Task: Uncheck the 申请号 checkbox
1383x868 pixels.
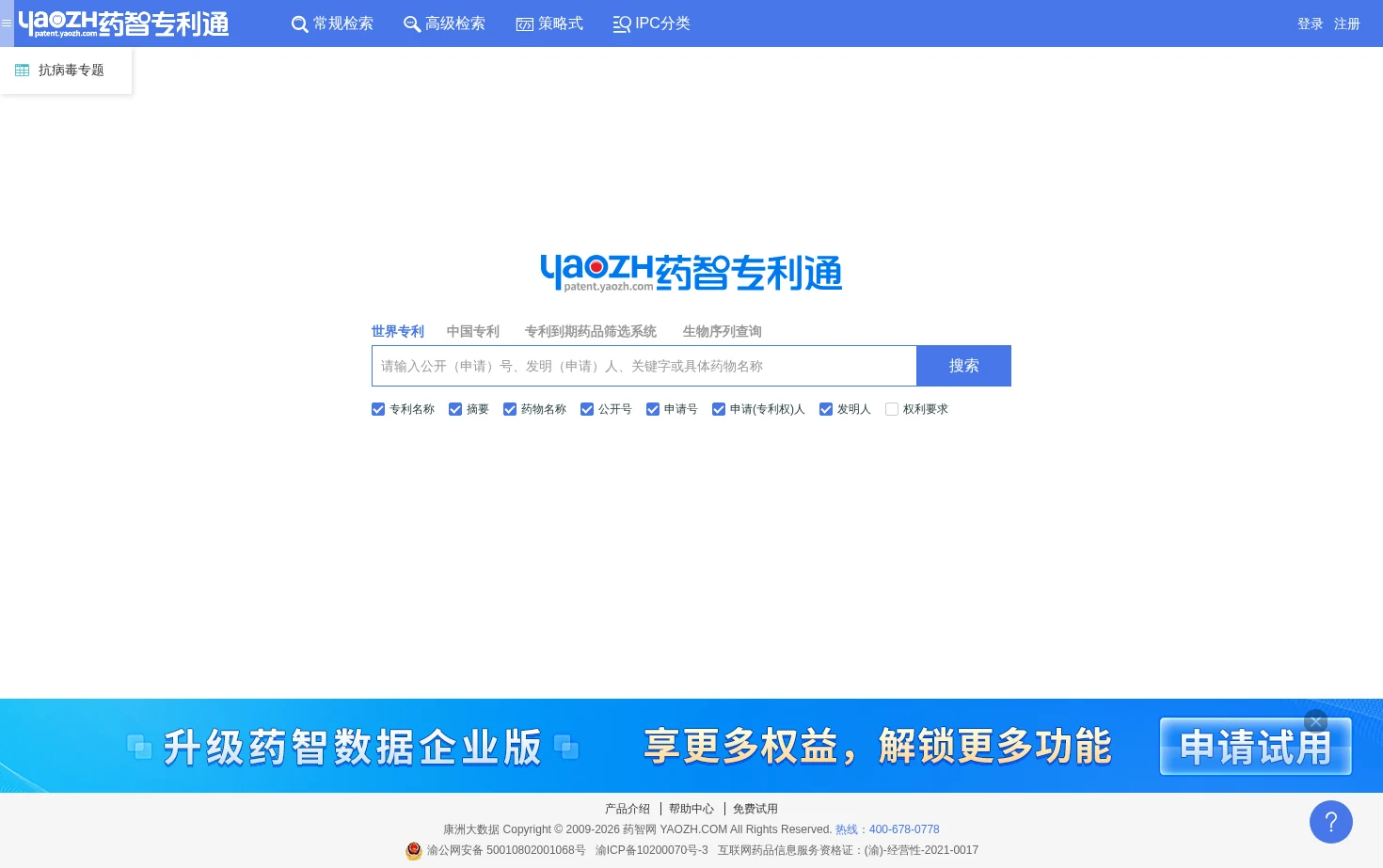Action: [x=653, y=409]
